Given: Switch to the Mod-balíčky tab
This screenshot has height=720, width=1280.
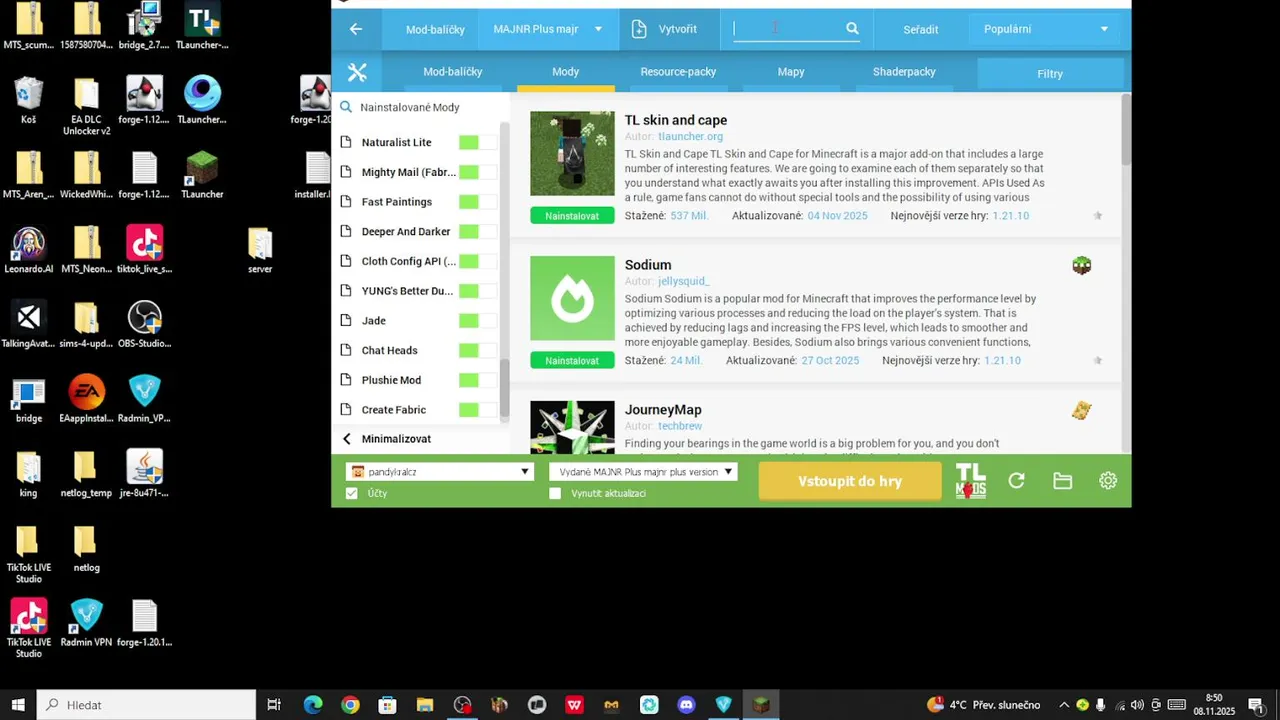Looking at the screenshot, I should tap(452, 72).
